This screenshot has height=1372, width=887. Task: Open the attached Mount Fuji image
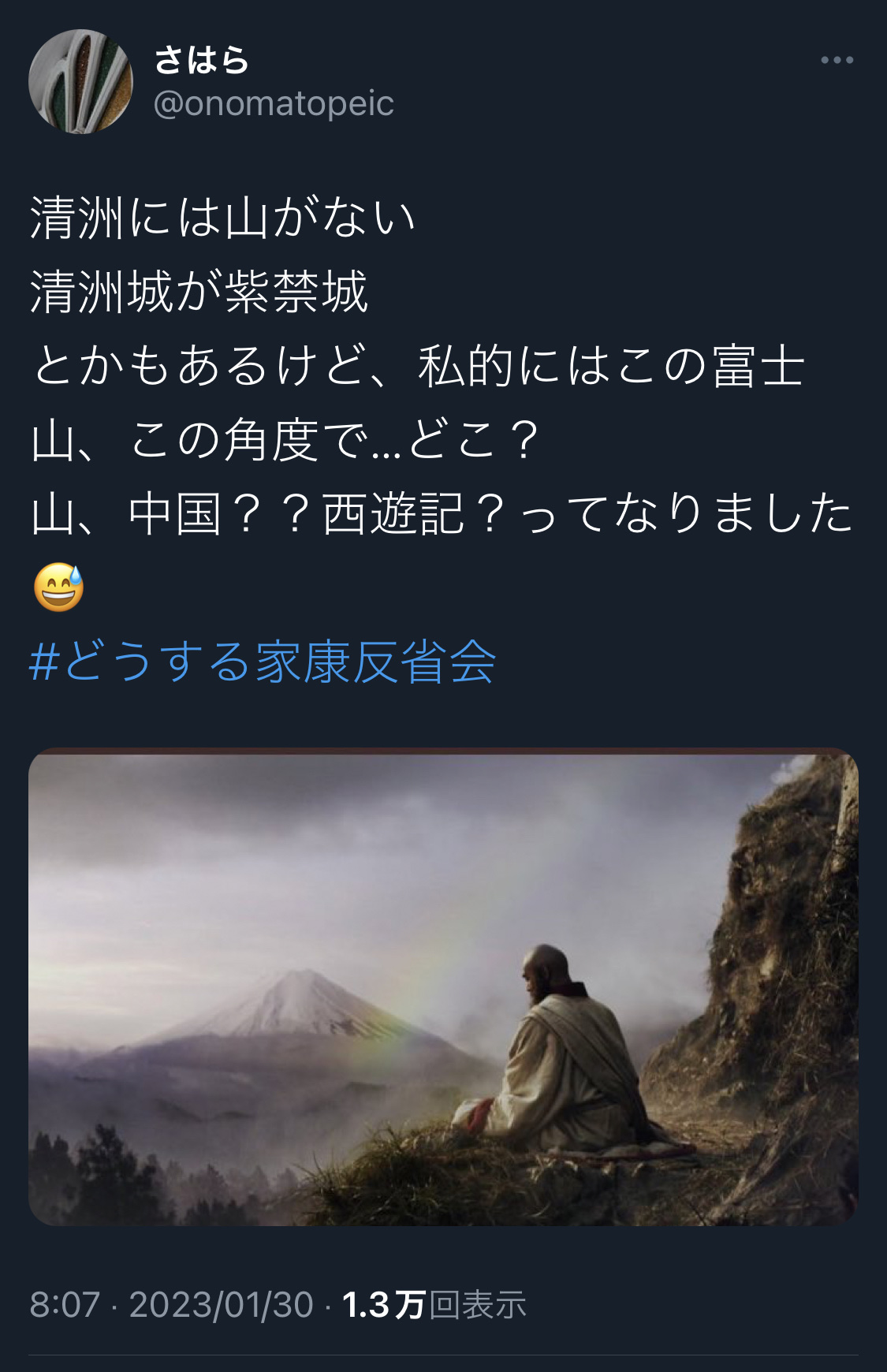(443, 986)
